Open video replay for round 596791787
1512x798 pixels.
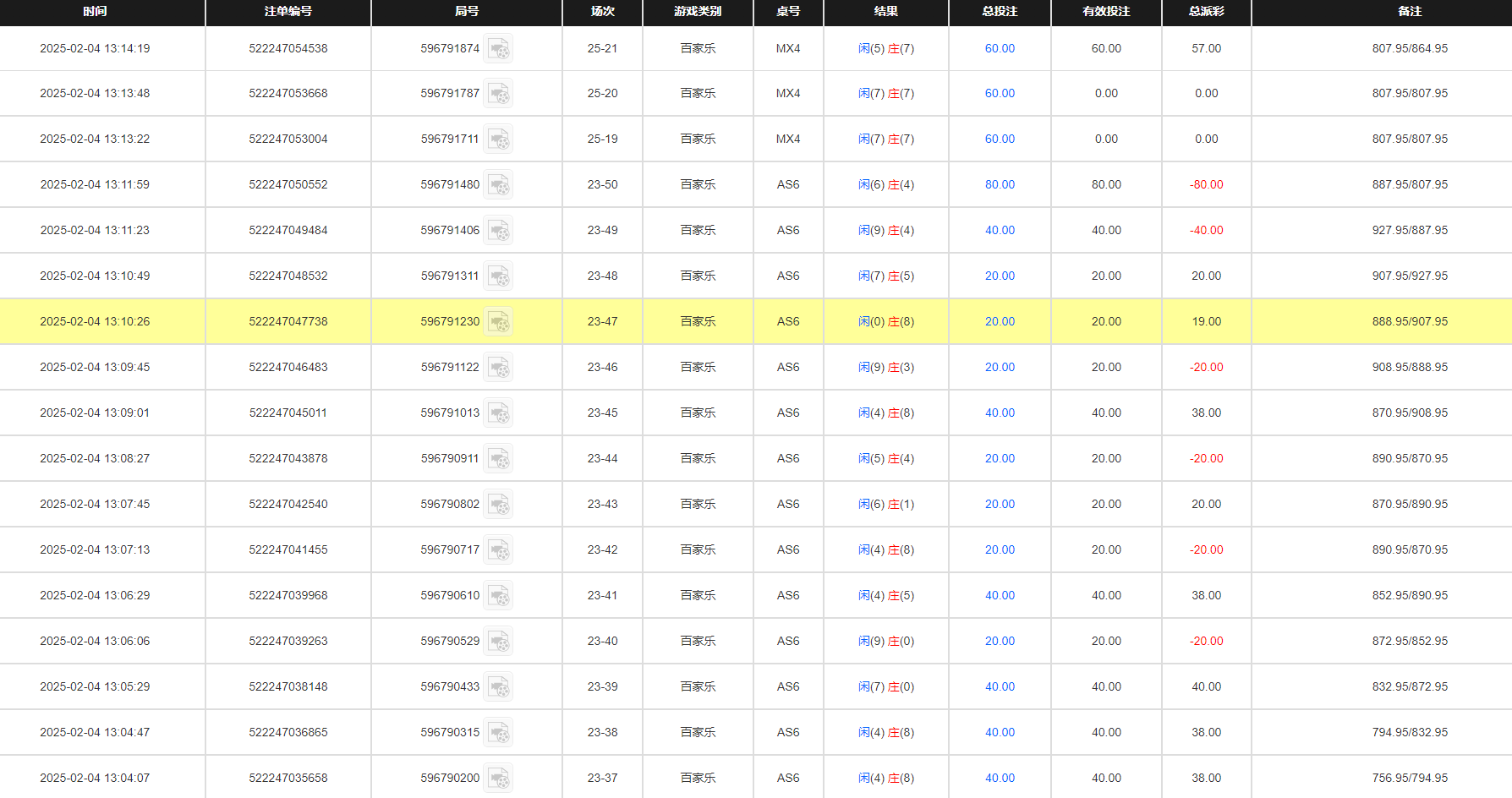498,94
